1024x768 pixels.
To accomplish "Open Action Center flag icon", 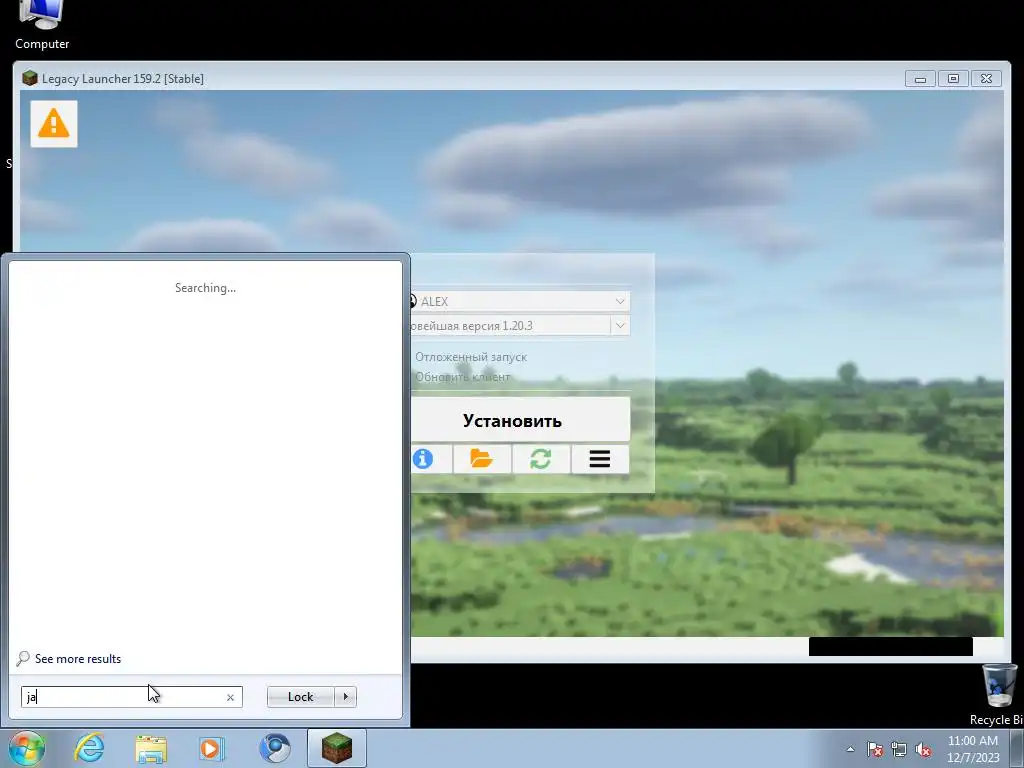I will pos(875,749).
